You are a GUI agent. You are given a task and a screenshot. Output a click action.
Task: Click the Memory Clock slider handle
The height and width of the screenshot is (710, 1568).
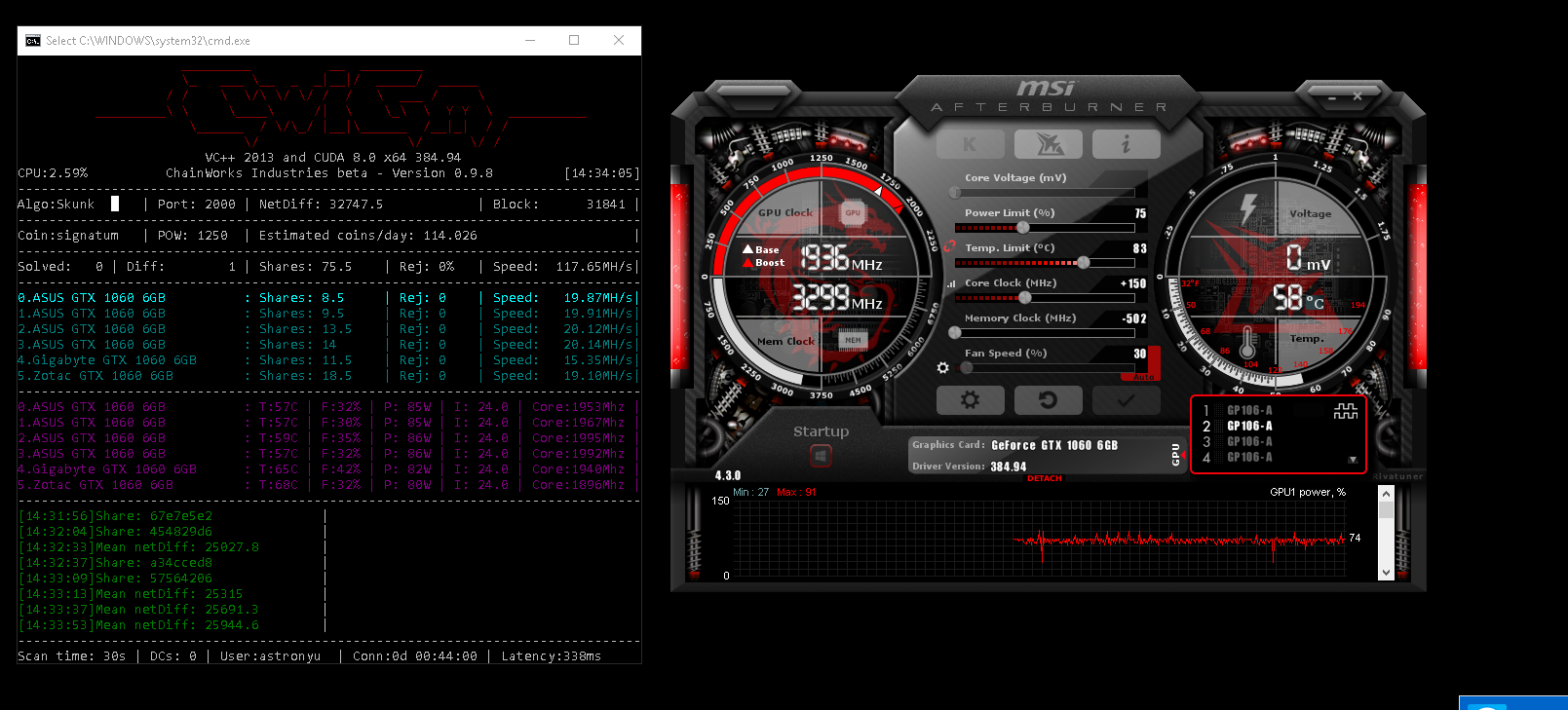(955, 333)
